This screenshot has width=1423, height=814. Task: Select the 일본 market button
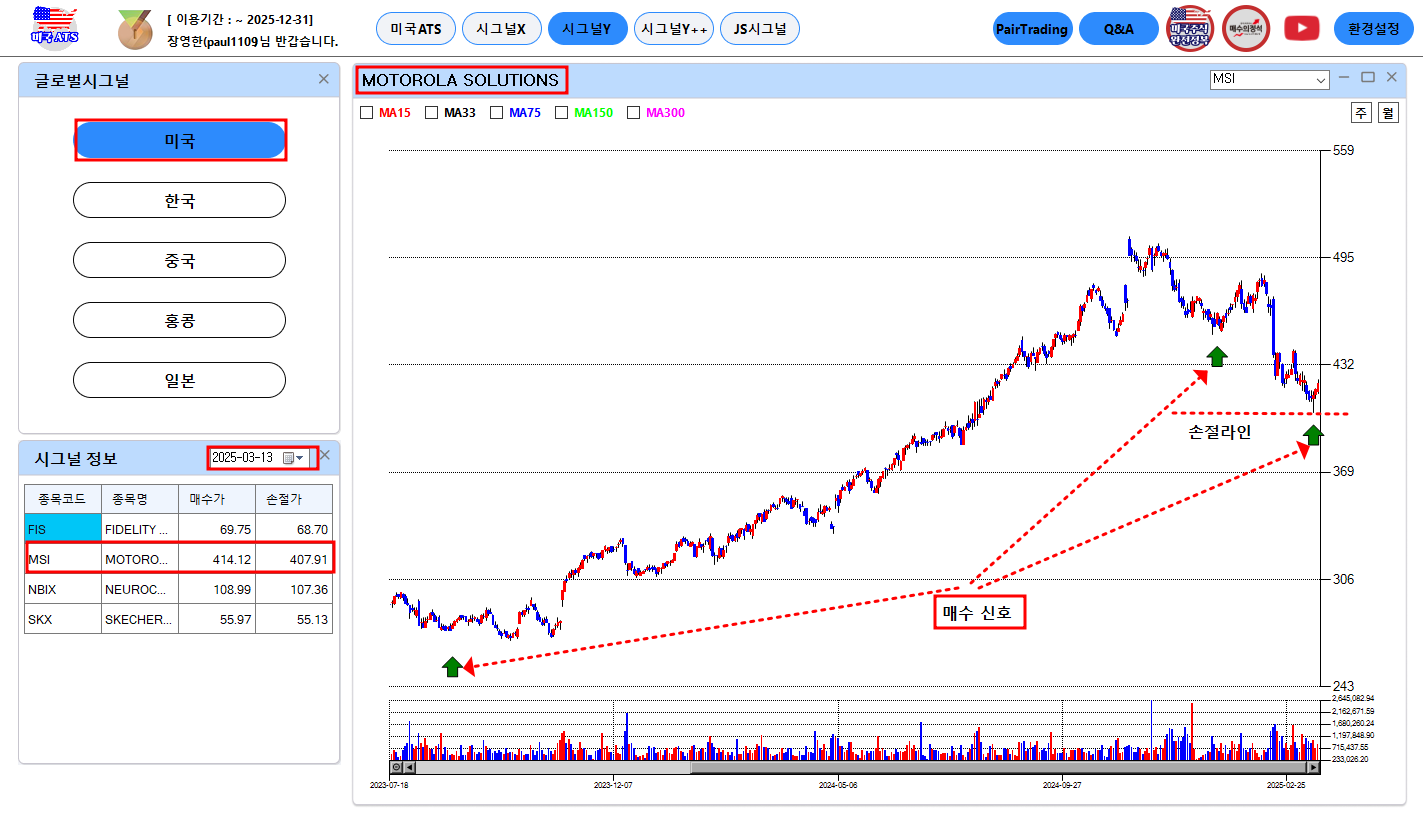pyautogui.click(x=180, y=380)
